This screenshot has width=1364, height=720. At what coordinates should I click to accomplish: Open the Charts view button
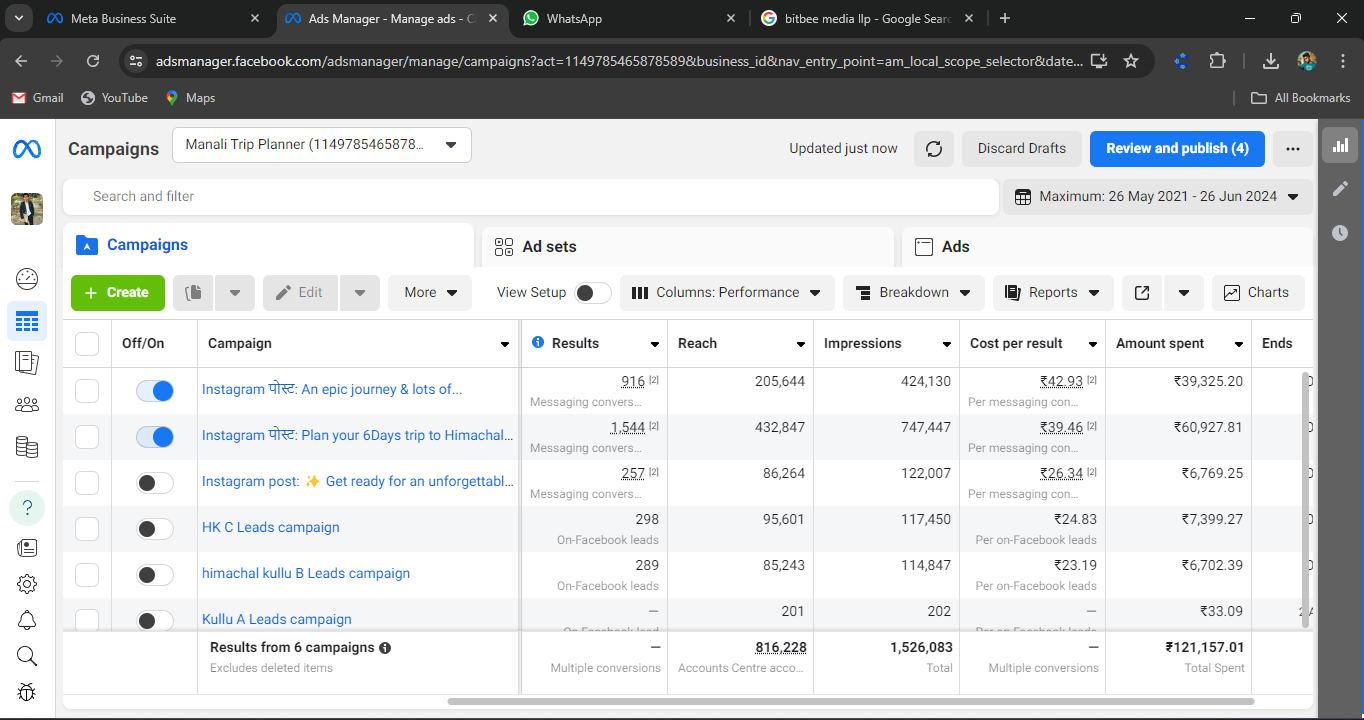point(1257,293)
